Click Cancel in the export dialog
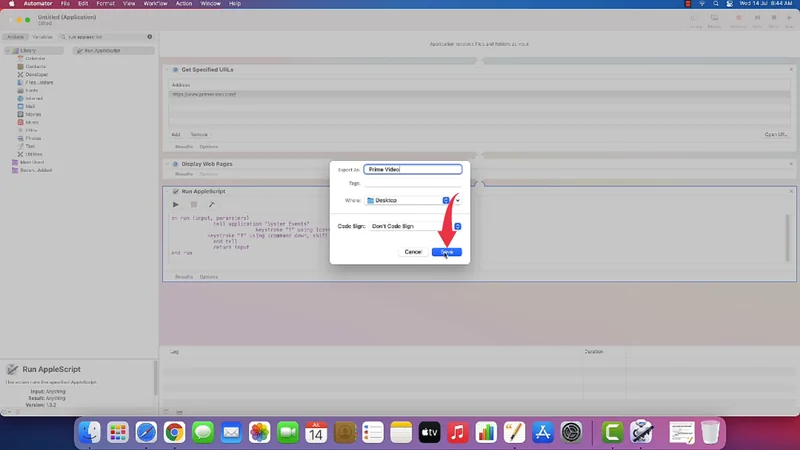Screen dimensions: 800x450 [413, 252]
